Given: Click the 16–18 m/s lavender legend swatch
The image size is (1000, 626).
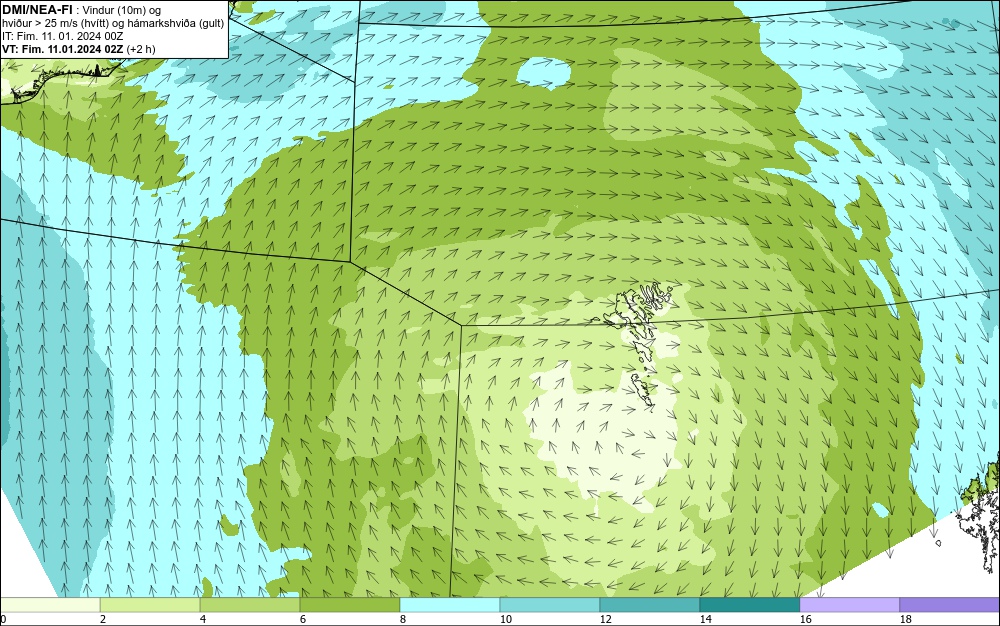Looking at the screenshot, I should (x=849, y=605).
